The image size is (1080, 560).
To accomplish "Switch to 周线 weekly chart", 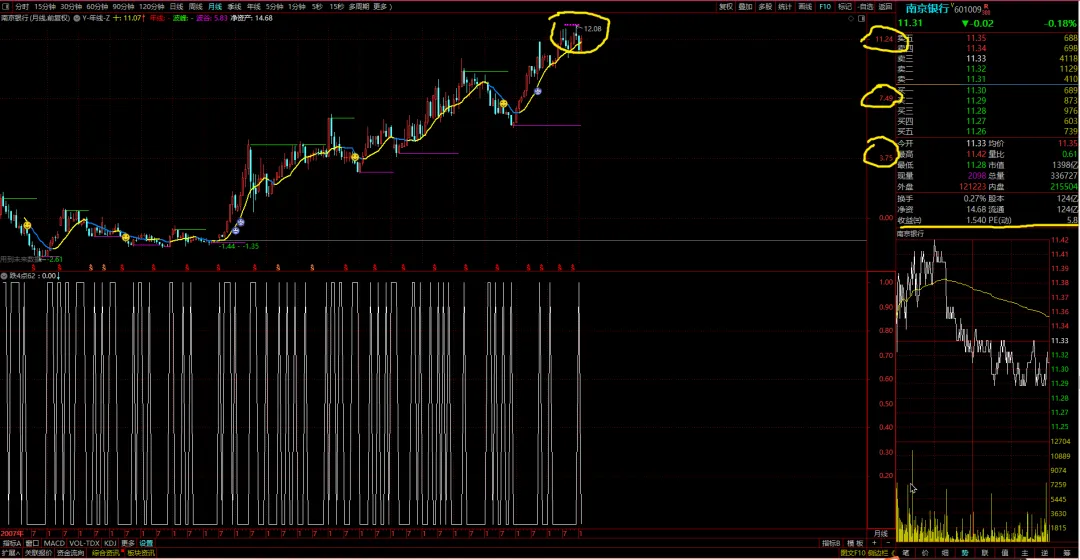I will (x=196, y=6).
